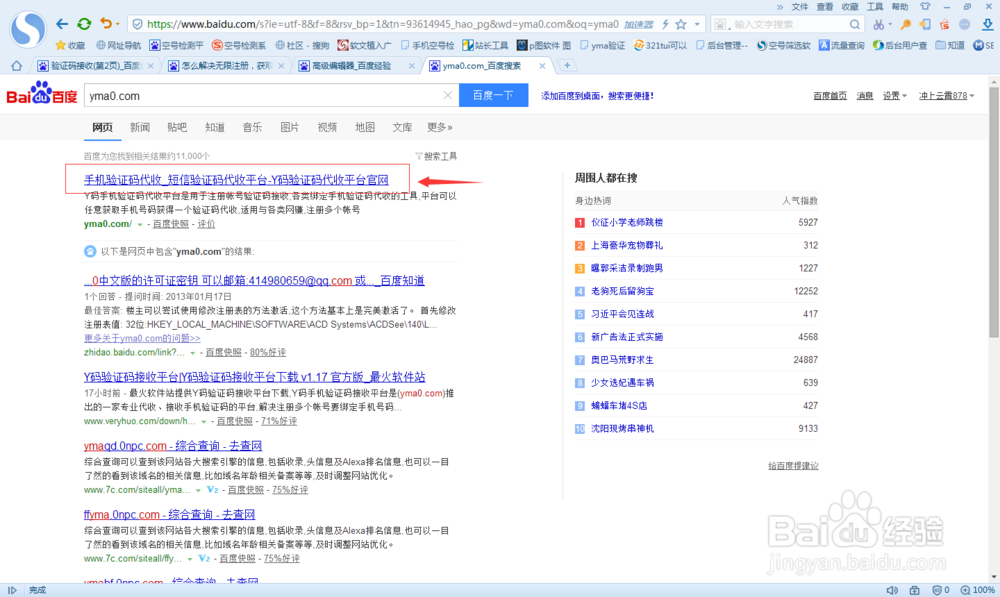The image size is (1000, 597).
Task: Click the site security shield icon
Action: [137, 24]
